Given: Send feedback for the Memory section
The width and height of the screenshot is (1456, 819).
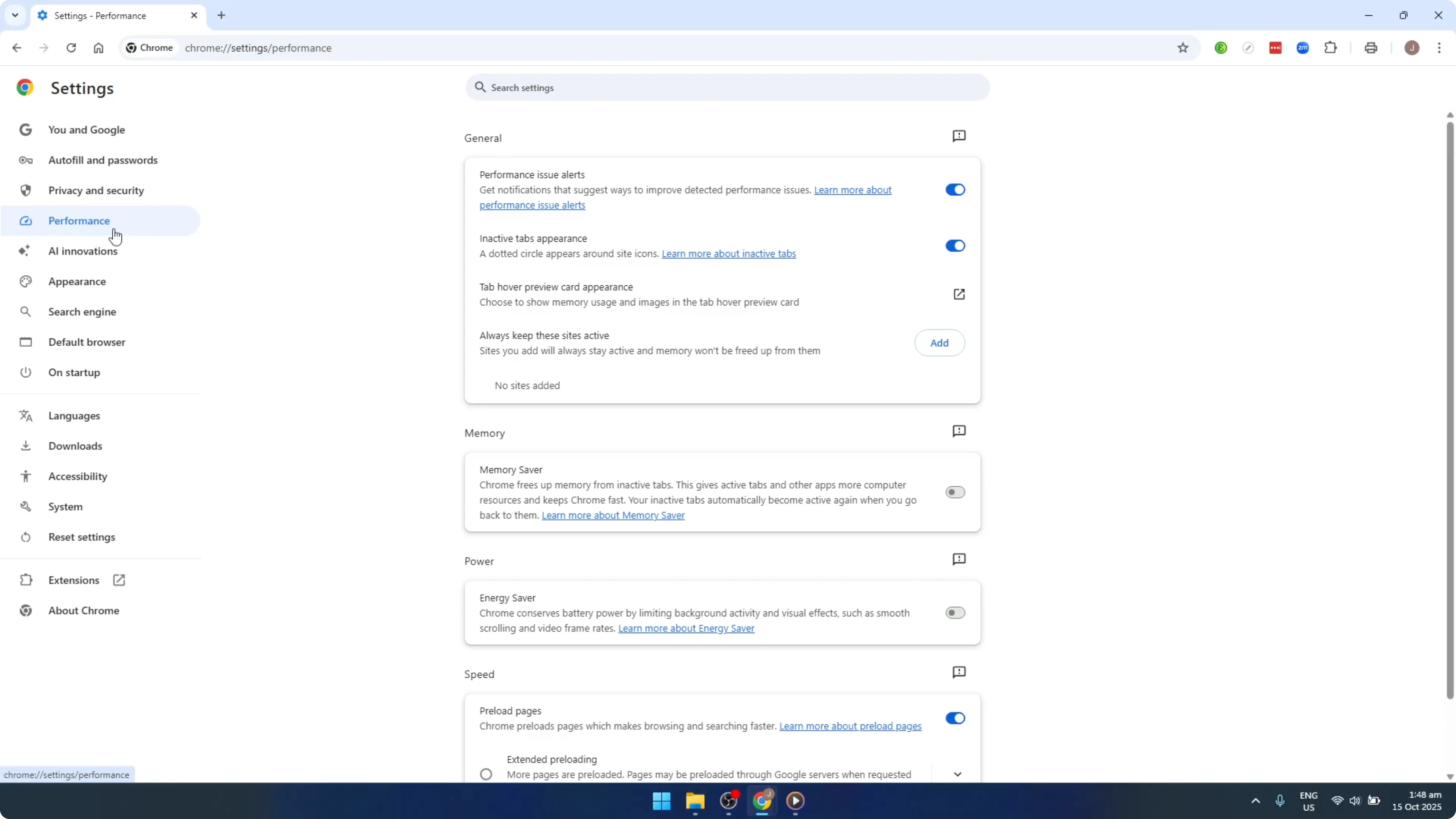Looking at the screenshot, I should point(959,431).
